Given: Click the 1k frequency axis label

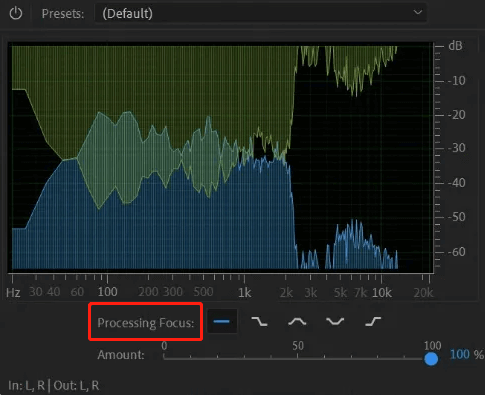Looking at the screenshot, I should (x=244, y=292).
